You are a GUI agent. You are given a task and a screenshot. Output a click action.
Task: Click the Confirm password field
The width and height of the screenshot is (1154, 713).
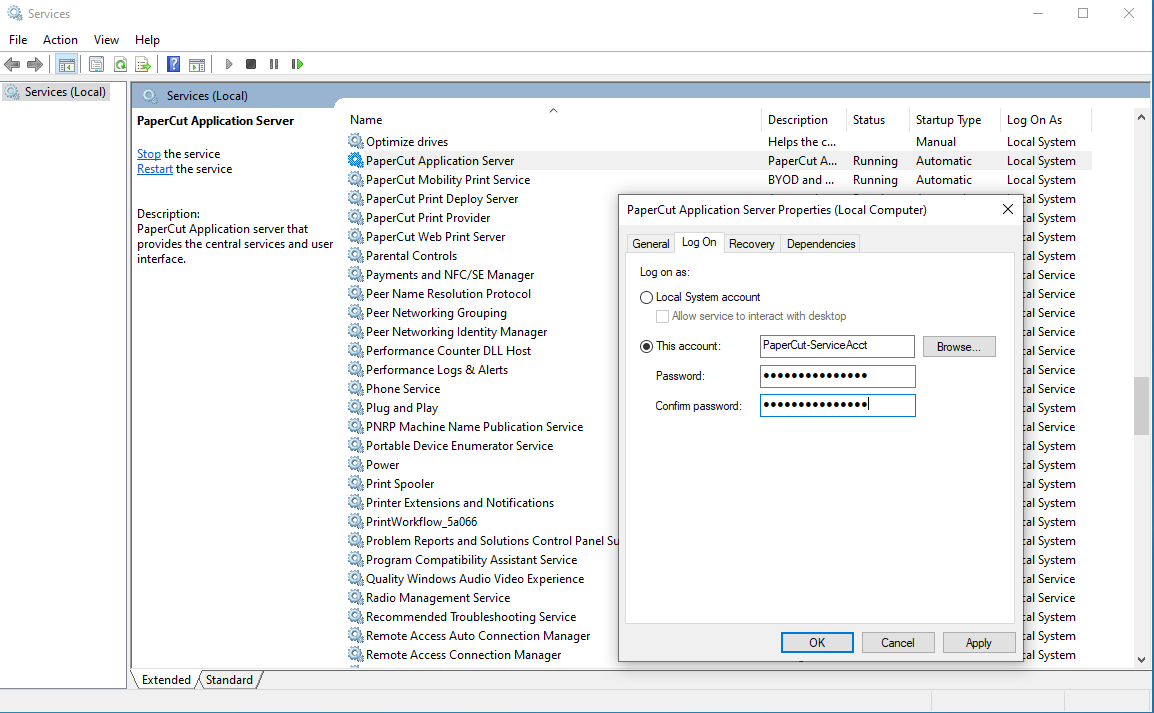pyautogui.click(x=838, y=405)
